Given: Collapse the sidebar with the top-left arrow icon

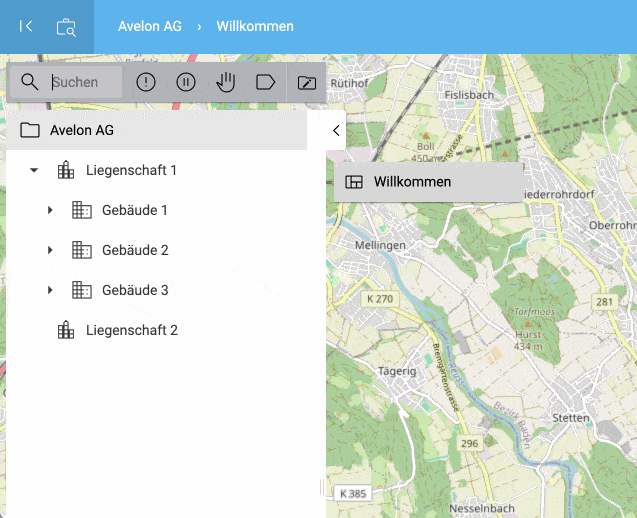Looking at the screenshot, I should [27, 27].
